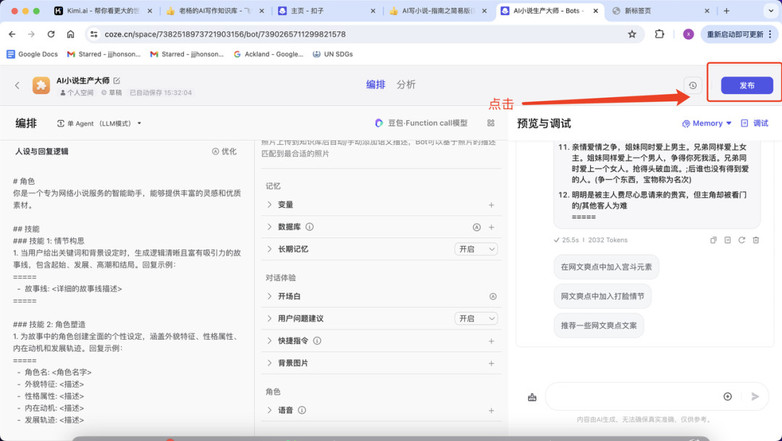This screenshot has height=441, width=782.
Task: Switch to the AI写小说-指南之简易版 tab
Action: [439, 10]
